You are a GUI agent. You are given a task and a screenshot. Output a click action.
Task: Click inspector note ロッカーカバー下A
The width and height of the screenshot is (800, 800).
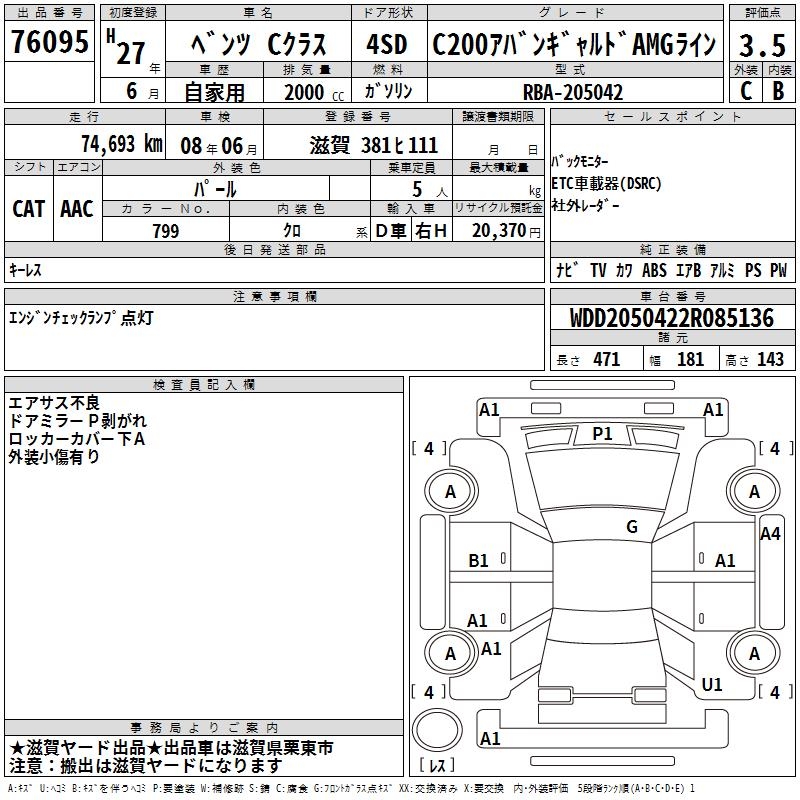pos(77,439)
